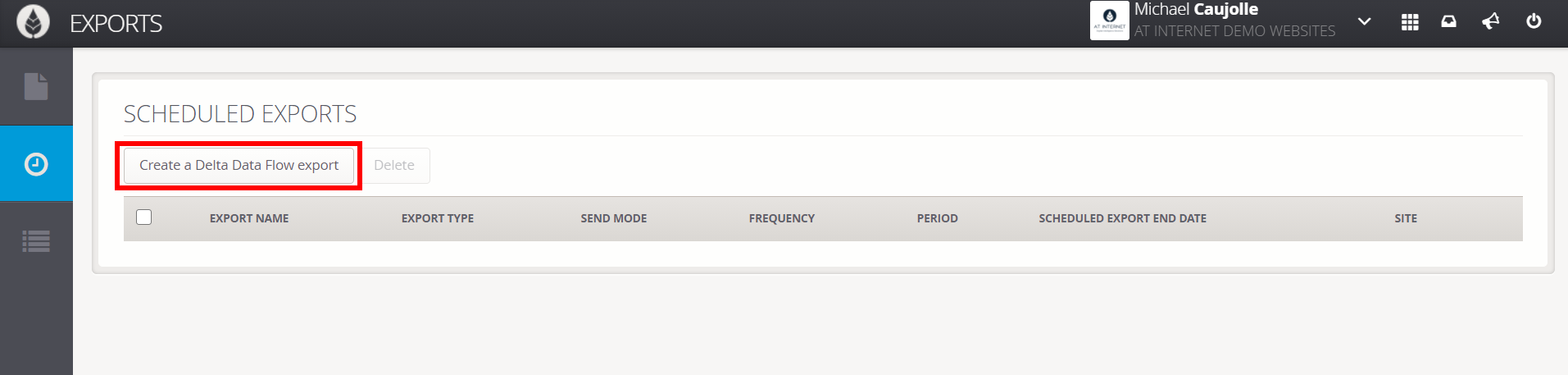Image resolution: width=1568 pixels, height=375 pixels.
Task: Click Scheduled Export End Date header
Action: (x=1123, y=218)
